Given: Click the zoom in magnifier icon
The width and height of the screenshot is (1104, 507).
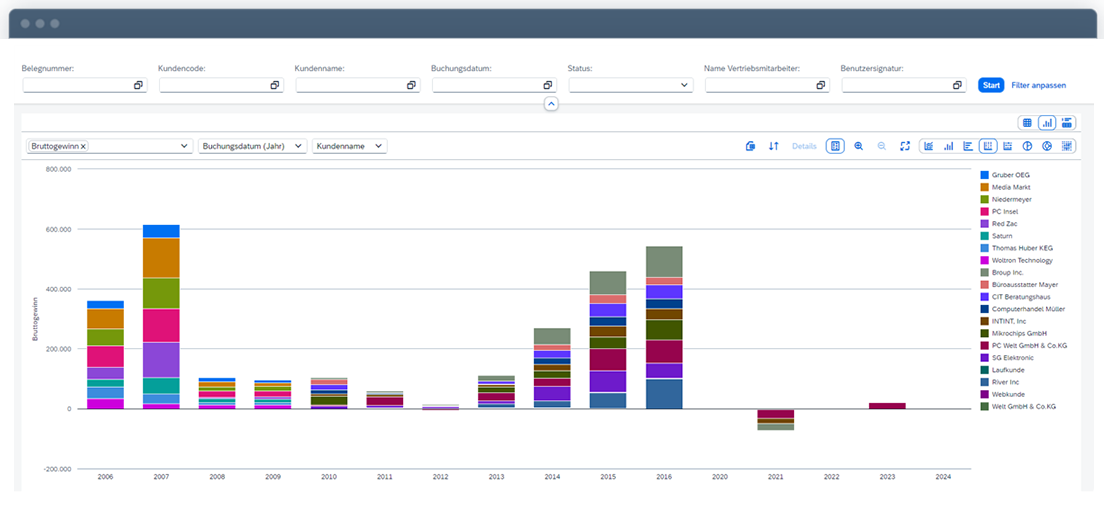Looking at the screenshot, I should point(859,146).
